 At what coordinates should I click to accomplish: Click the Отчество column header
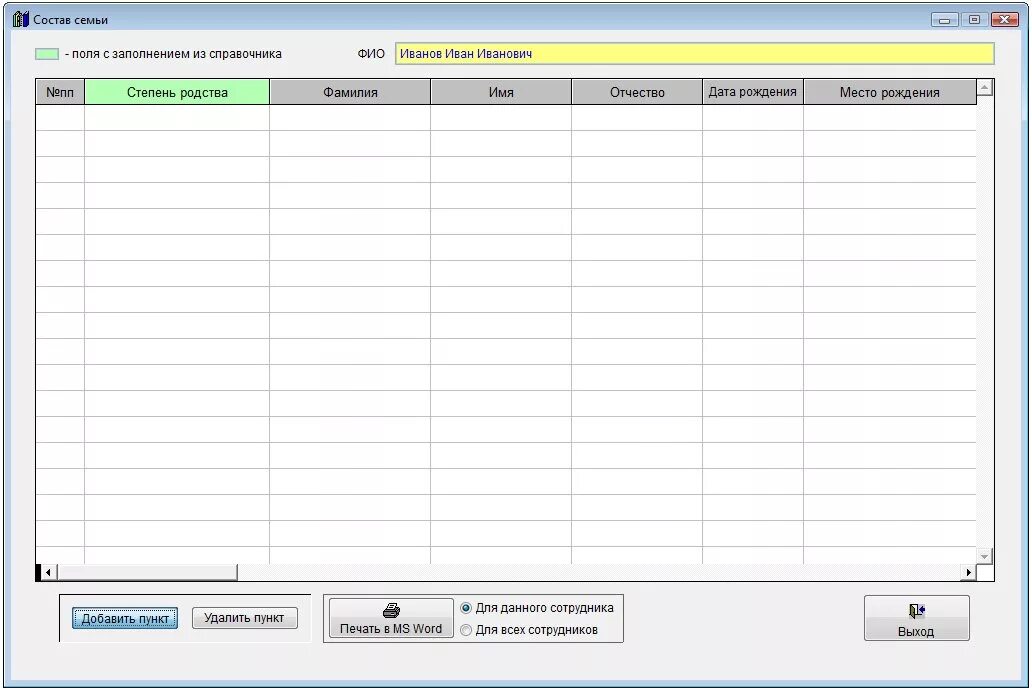pos(637,92)
